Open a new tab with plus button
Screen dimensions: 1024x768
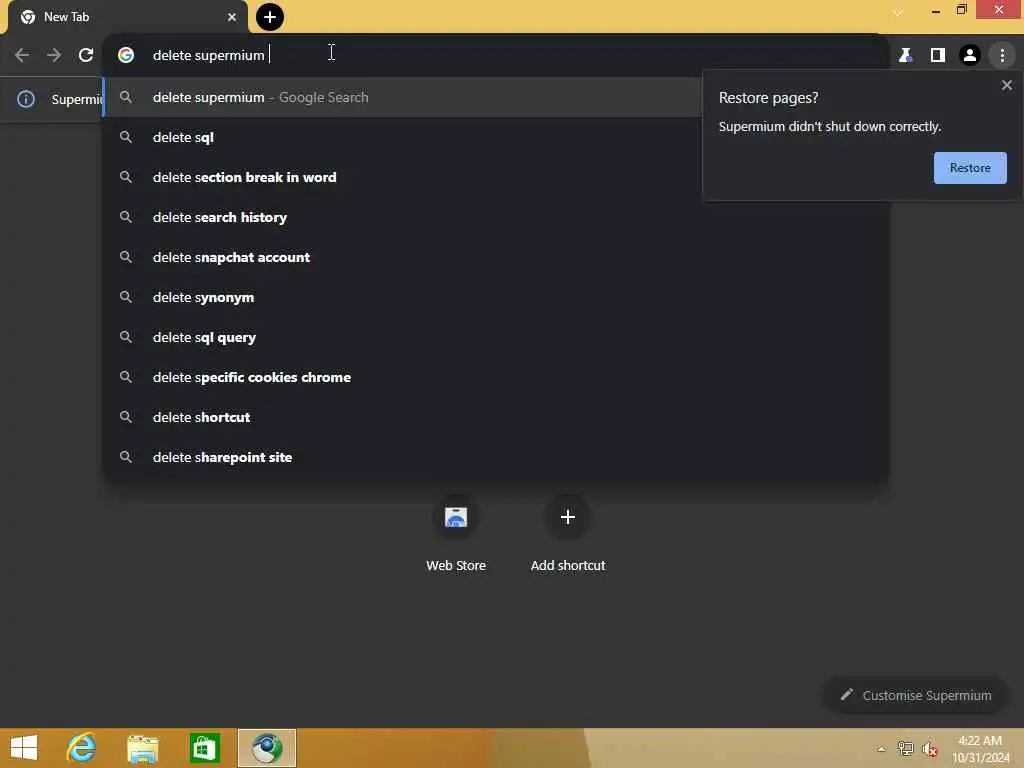(270, 17)
